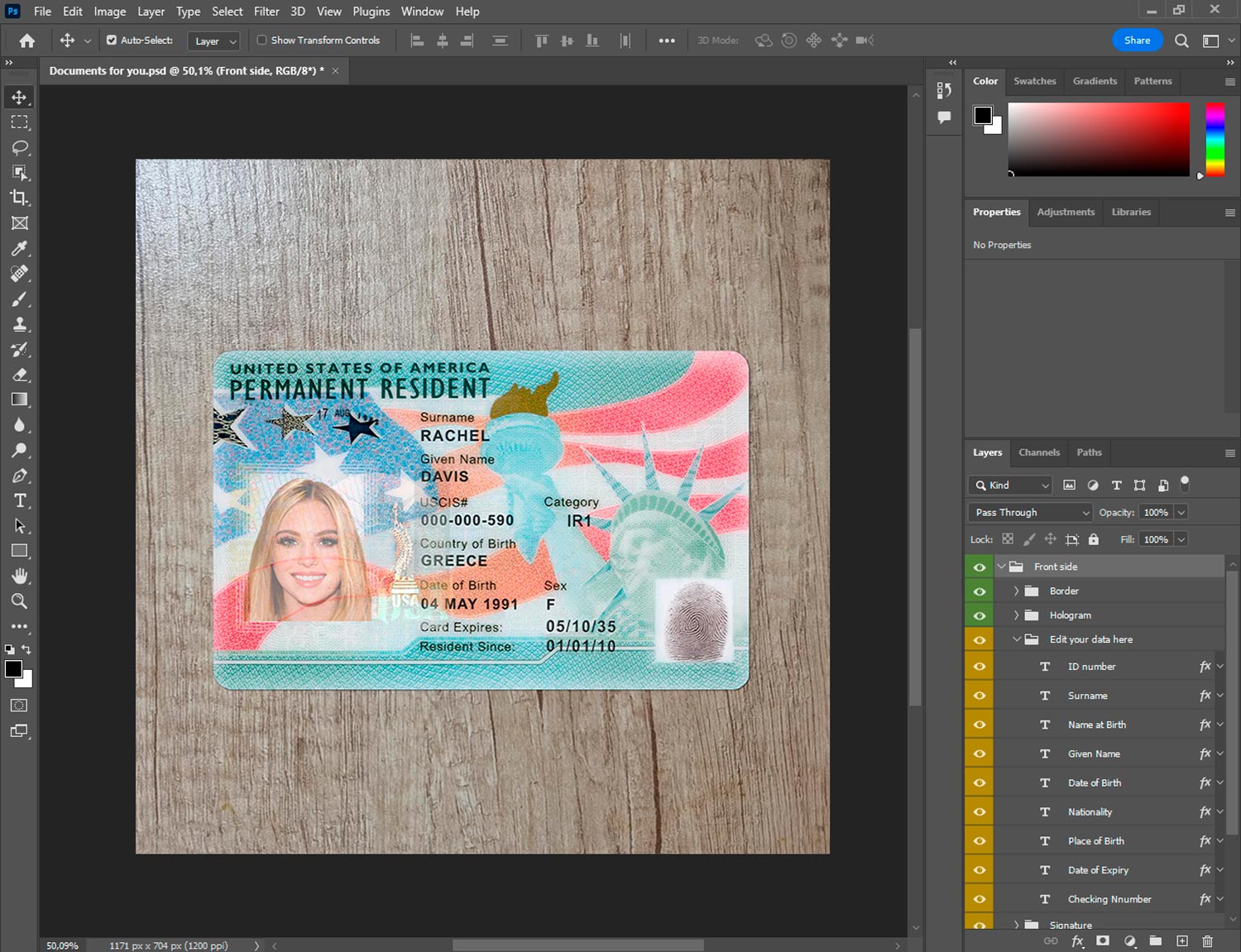Pick the Lasso tool

pos(19,147)
